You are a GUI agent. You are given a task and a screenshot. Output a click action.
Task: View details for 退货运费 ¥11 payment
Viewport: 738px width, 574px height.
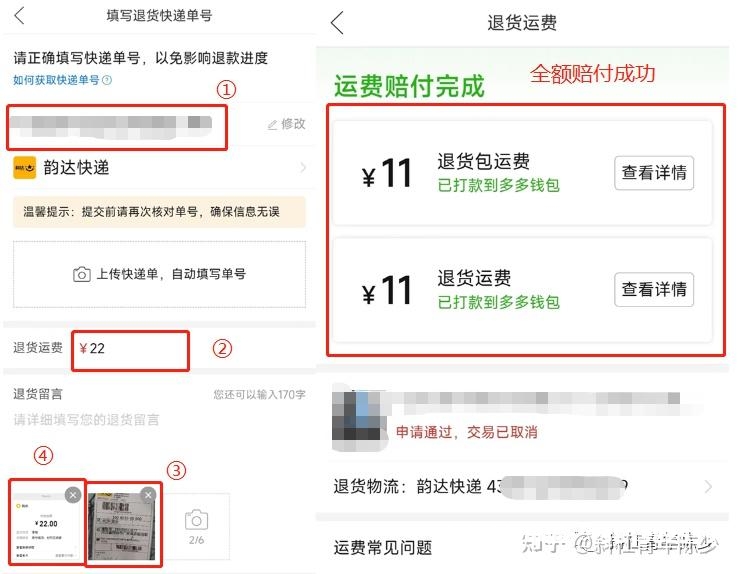(654, 289)
